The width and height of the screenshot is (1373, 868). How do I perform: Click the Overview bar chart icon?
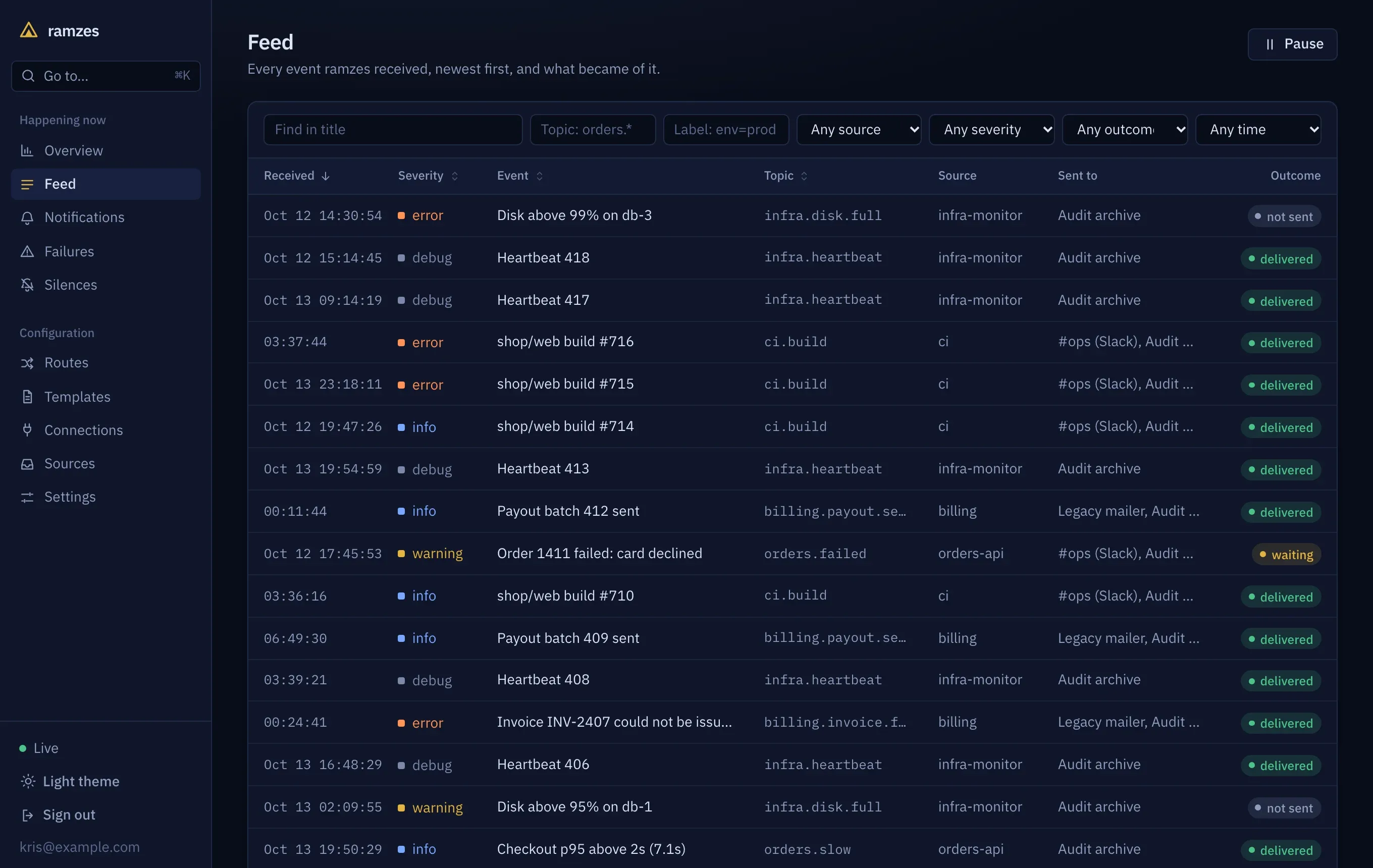coord(27,150)
